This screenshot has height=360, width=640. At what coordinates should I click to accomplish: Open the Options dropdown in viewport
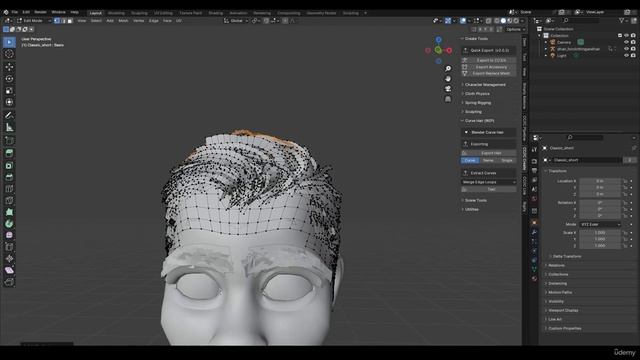tap(515, 29)
